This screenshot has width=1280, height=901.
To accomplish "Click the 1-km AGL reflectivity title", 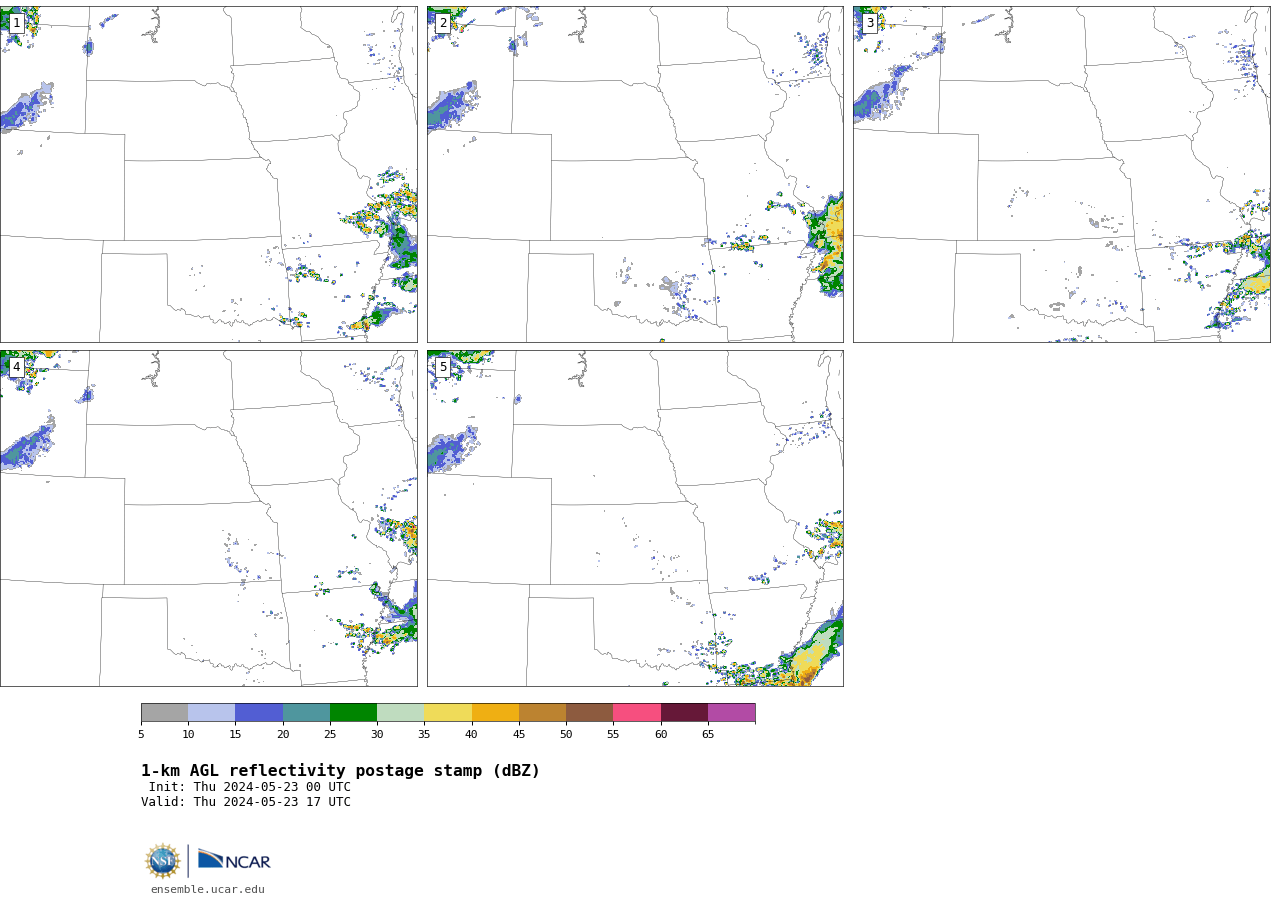I will coord(340,771).
